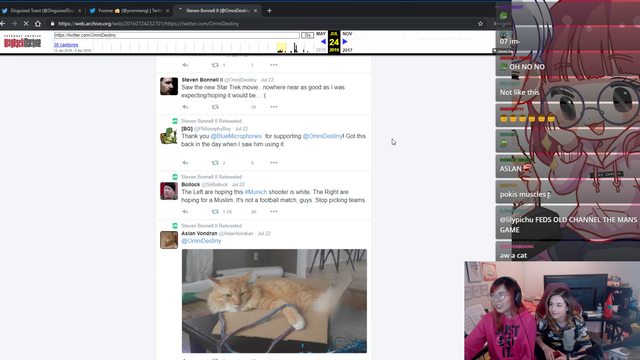
Task: Click the Jul 22 date on Bollock tweet
Action: tap(238, 185)
